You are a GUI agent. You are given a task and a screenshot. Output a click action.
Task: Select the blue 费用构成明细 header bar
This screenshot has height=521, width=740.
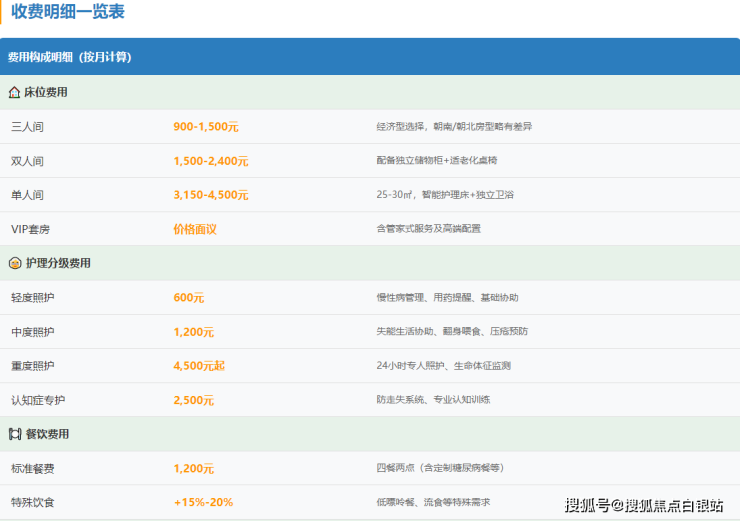click(x=370, y=57)
